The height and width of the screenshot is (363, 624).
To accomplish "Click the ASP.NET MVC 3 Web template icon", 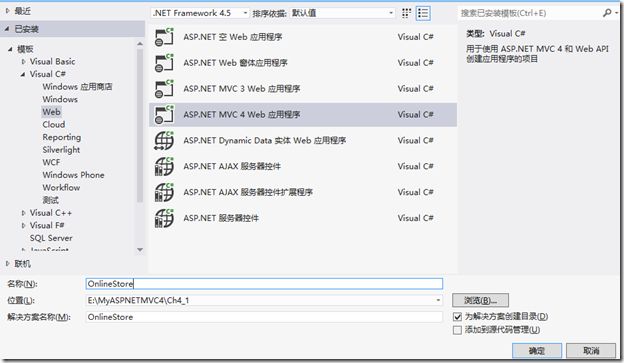I will [164, 89].
